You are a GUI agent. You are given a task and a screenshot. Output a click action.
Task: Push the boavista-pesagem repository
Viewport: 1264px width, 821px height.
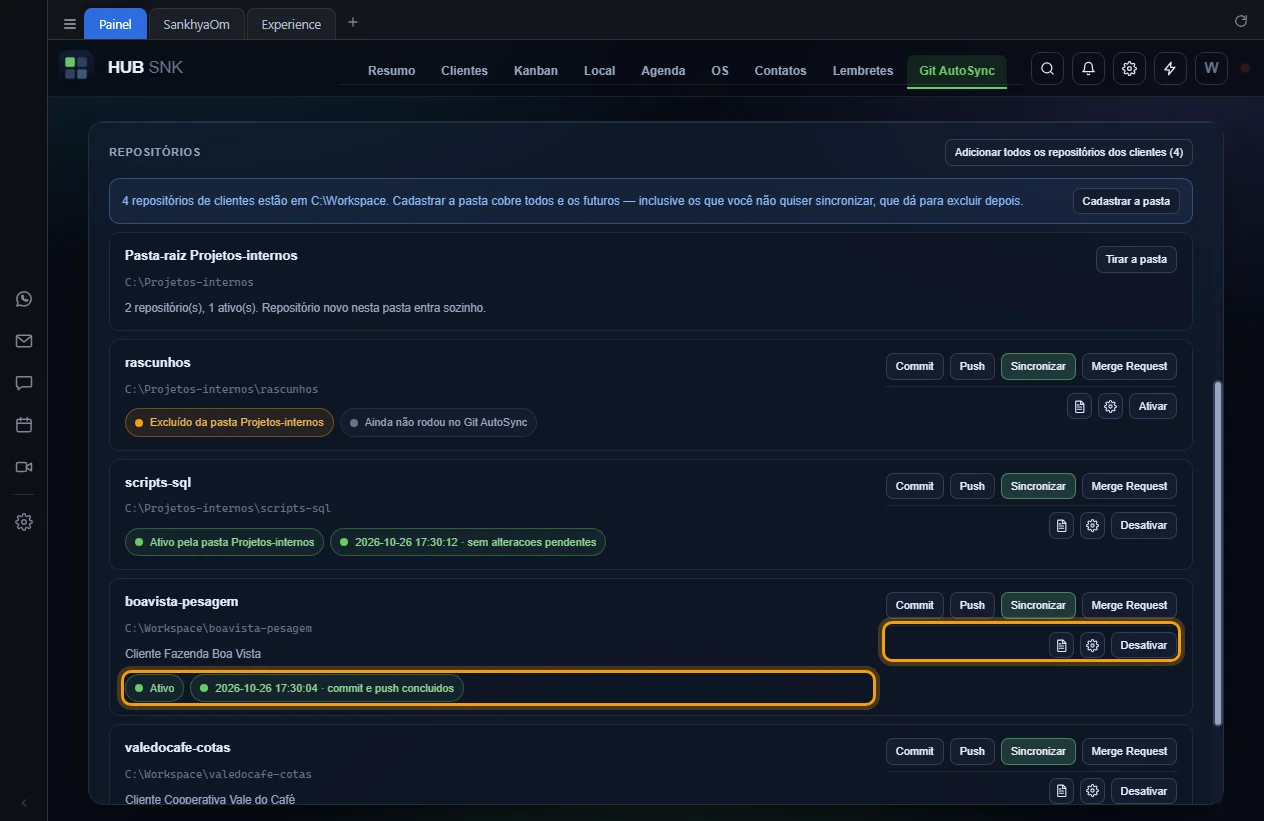972,605
